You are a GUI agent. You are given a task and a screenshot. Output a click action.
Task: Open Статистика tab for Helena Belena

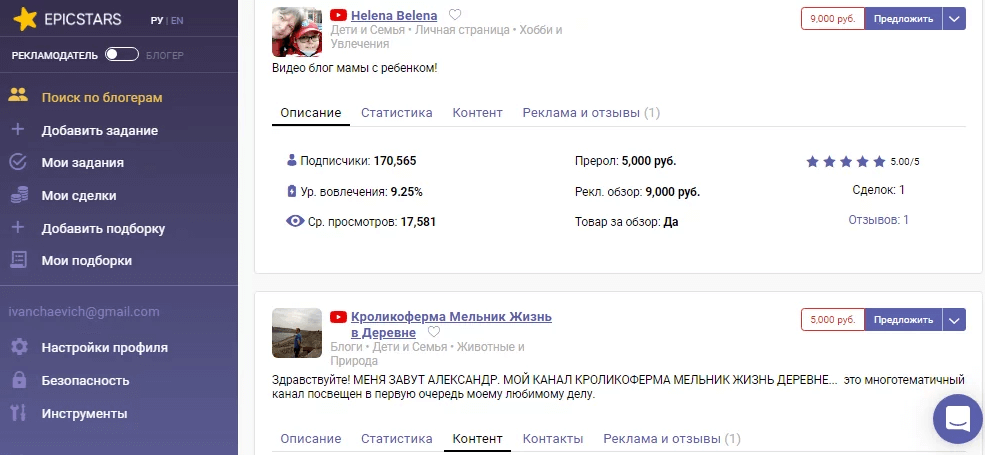coord(396,113)
